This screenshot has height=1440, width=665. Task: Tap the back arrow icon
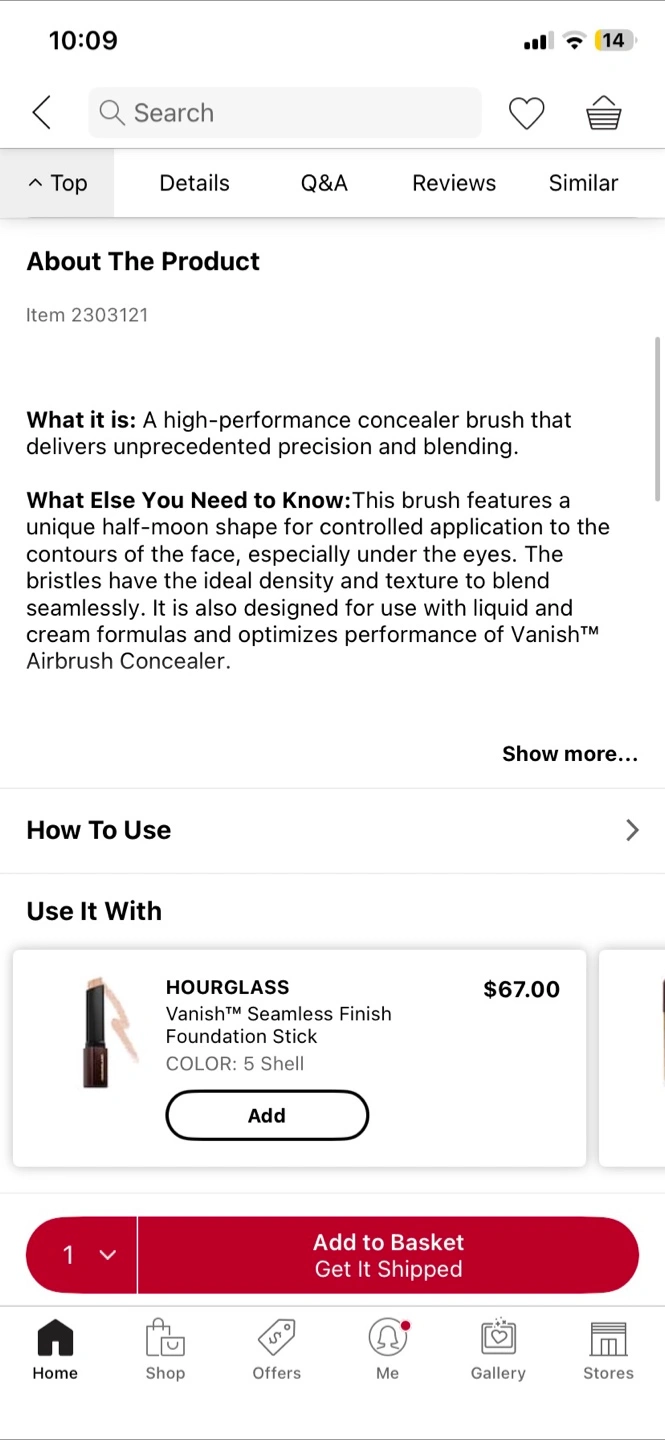pyautogui.click(x=42, y=113)
